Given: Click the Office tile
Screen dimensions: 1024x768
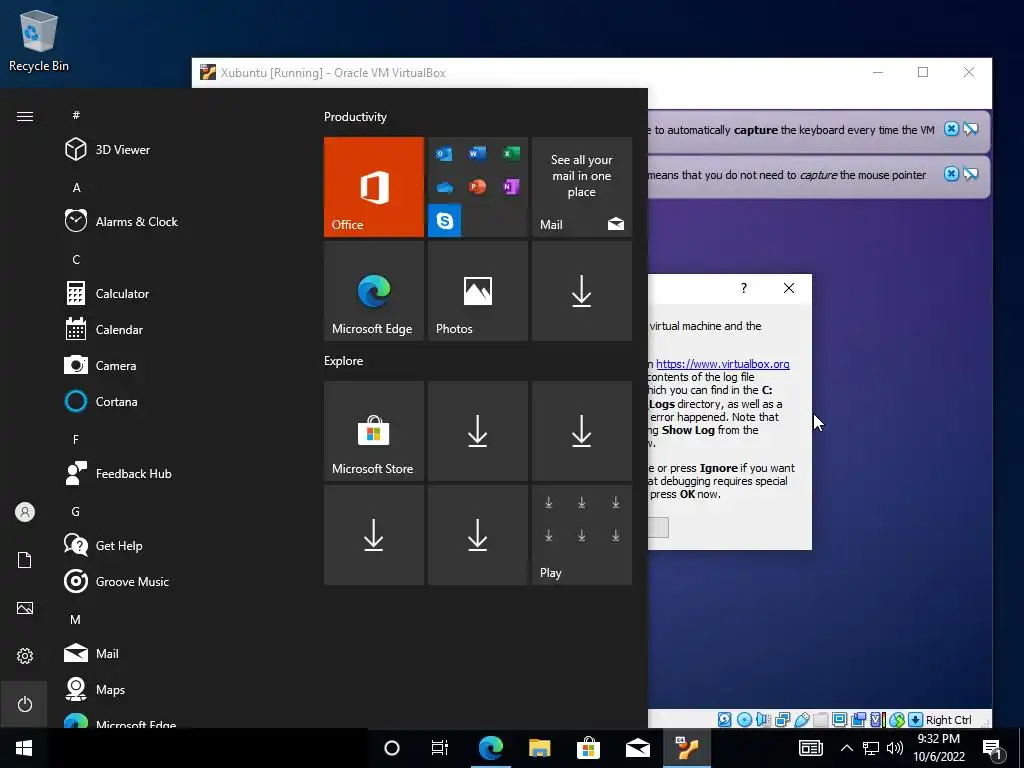Looking at the screenshot, I should click(374, 187).
